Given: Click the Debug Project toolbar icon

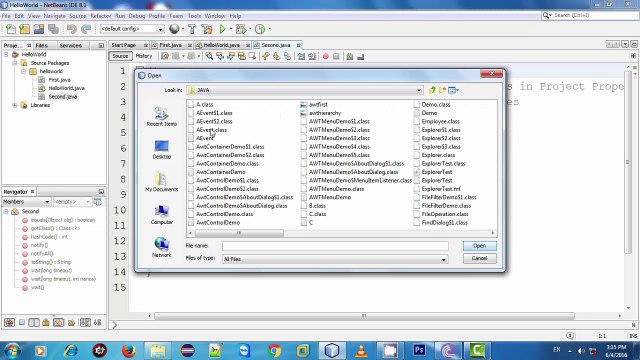Looking at the screenshot, I should pos(241,29).
